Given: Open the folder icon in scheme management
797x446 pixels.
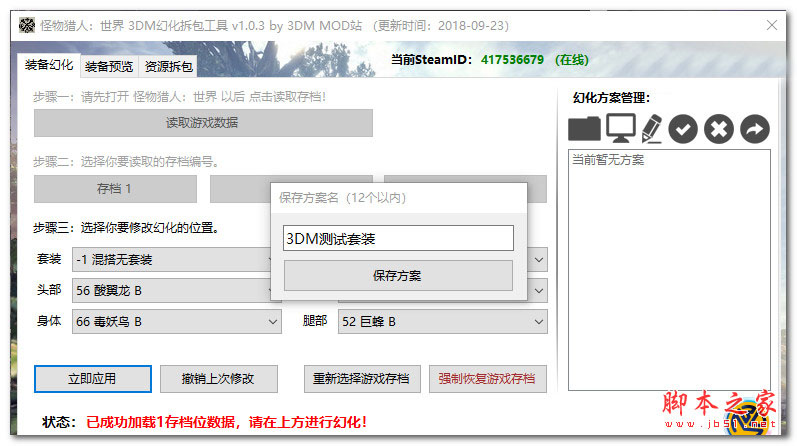Looking at the screenshot, I should 584,129.
